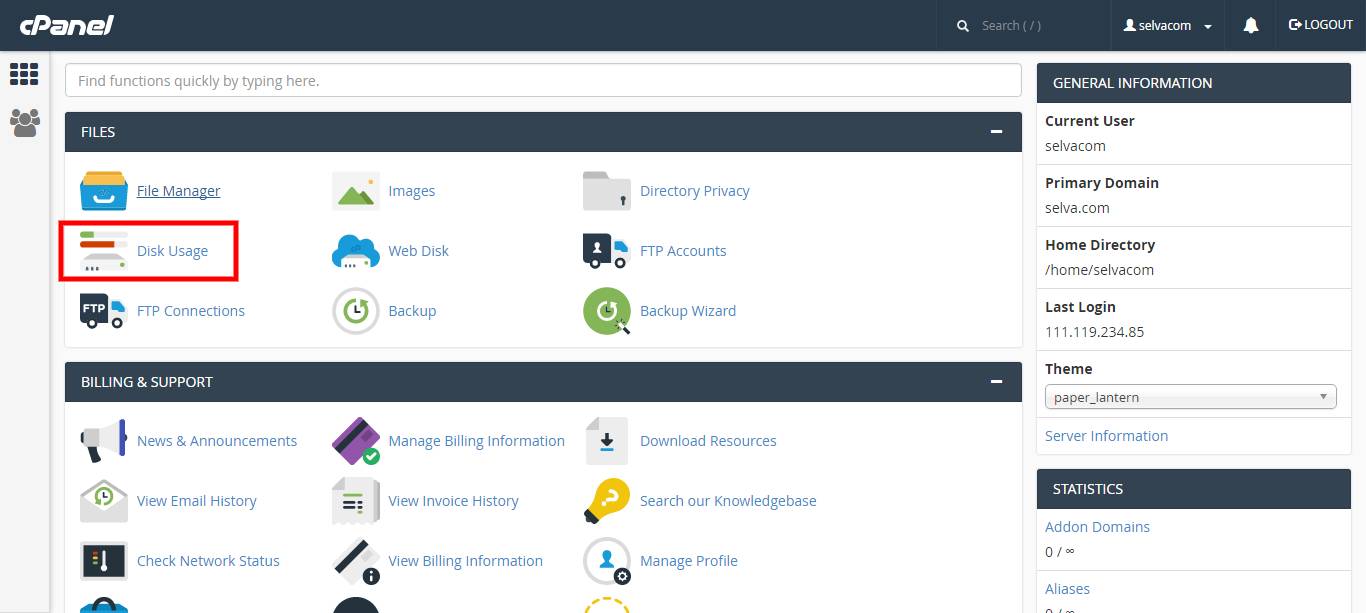Open the FTP Connections link

[191, 311]
